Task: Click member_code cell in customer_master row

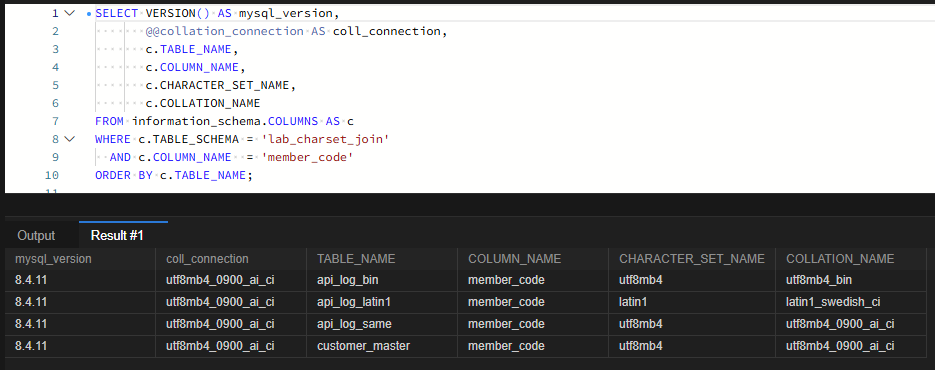Action: pos(533,346)
